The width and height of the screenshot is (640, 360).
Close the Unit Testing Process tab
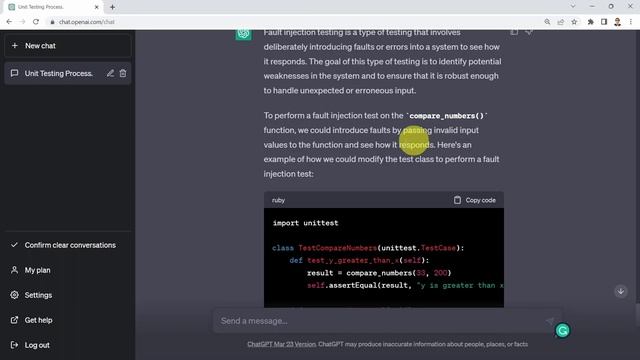[97, 7]
